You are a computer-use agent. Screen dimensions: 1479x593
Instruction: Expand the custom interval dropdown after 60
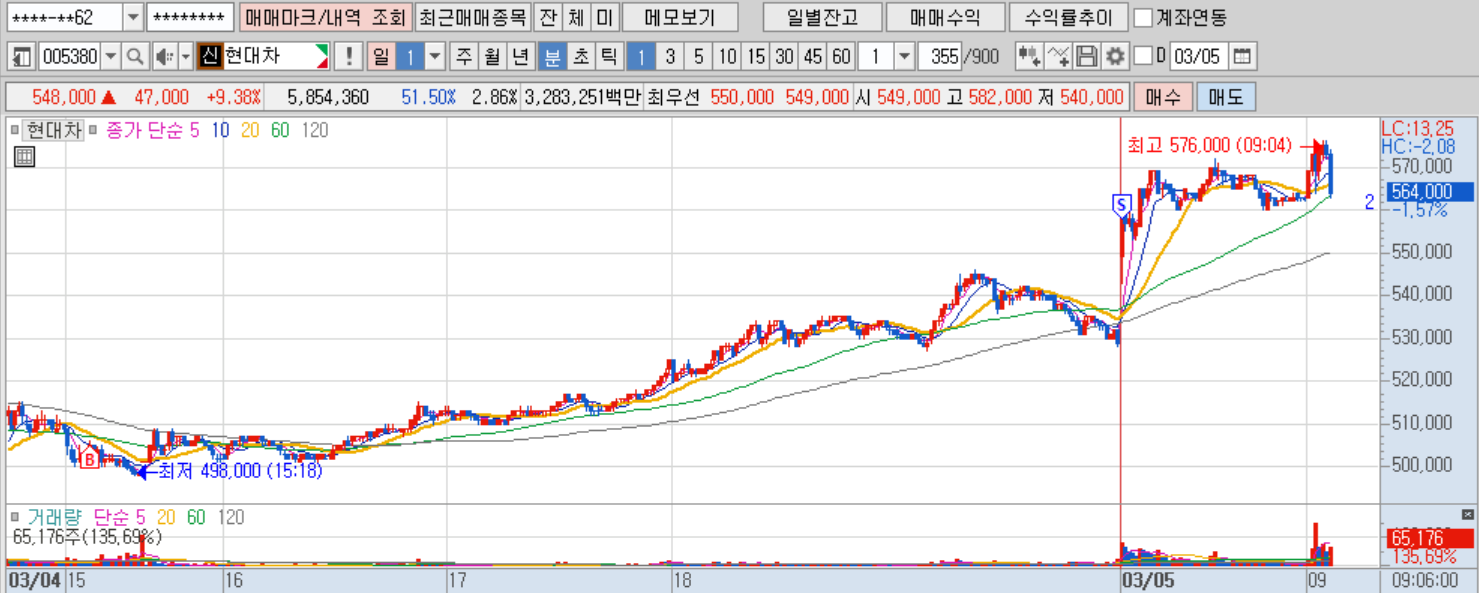coord(904,56)
